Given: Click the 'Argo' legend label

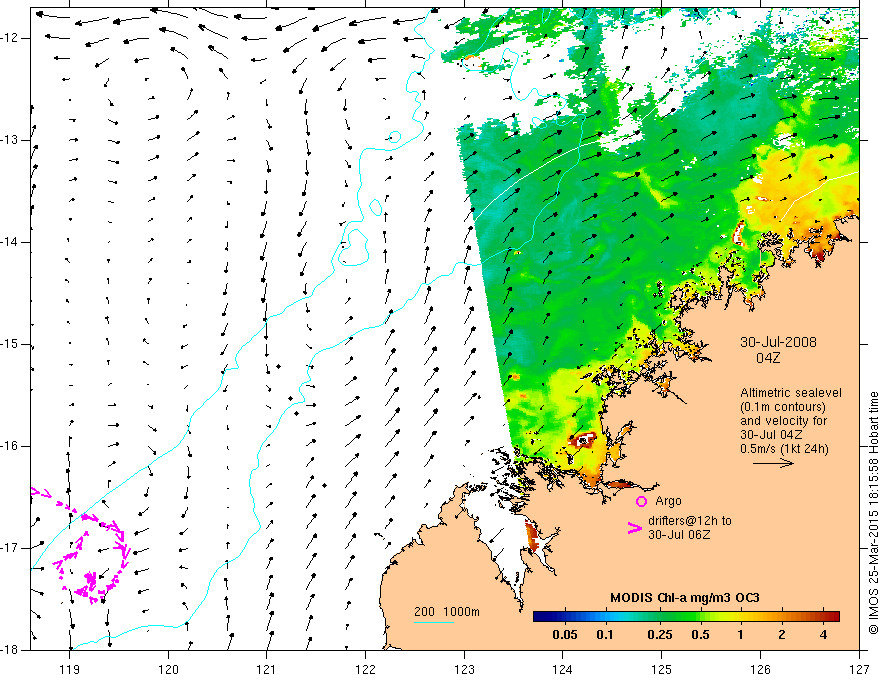Looking at the screenshot, I should point(668,501).
